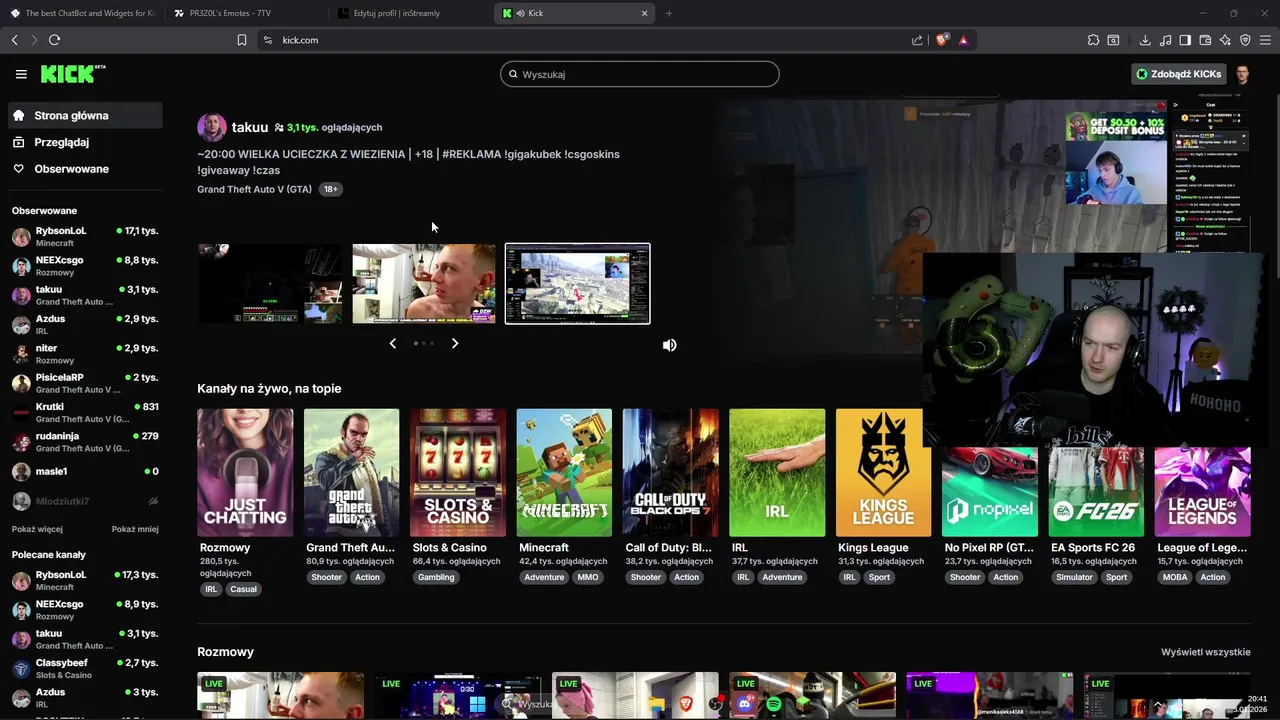Open takuu featured streamer avatar
Screen dimensions: 1280x720
coord(211,127)
